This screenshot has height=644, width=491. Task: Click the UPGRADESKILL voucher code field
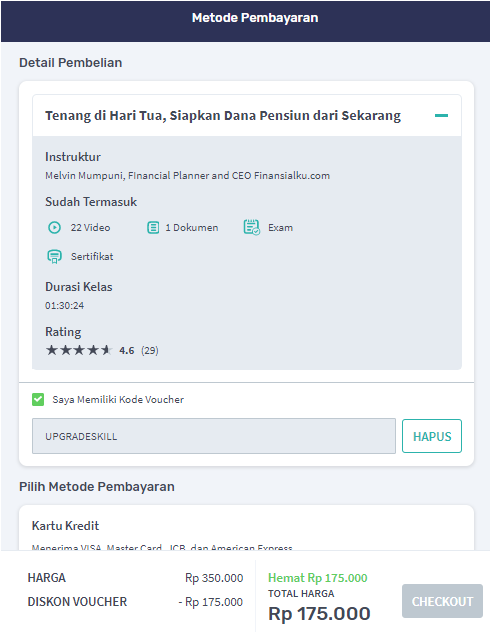pos(214,436)
